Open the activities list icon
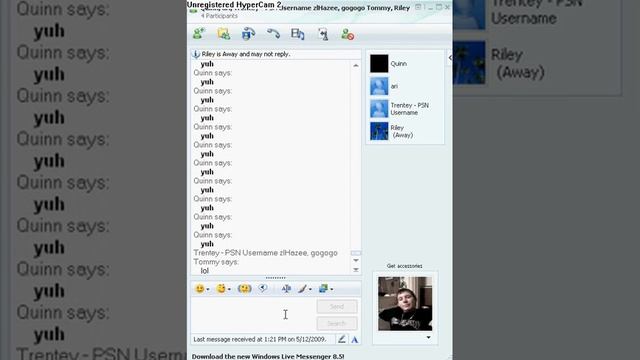640x360 pixels. [298, 34]
